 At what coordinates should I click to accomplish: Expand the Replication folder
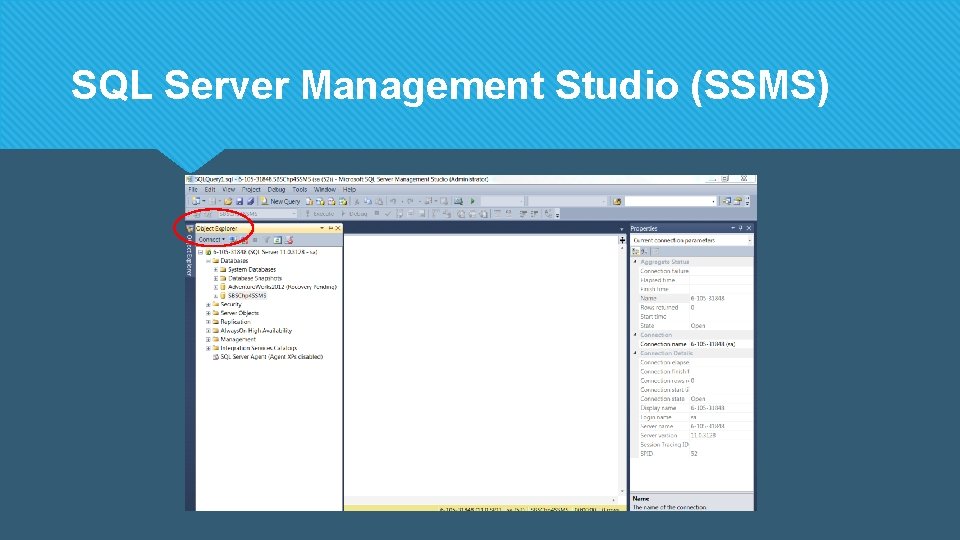click(x=208, y=321)
